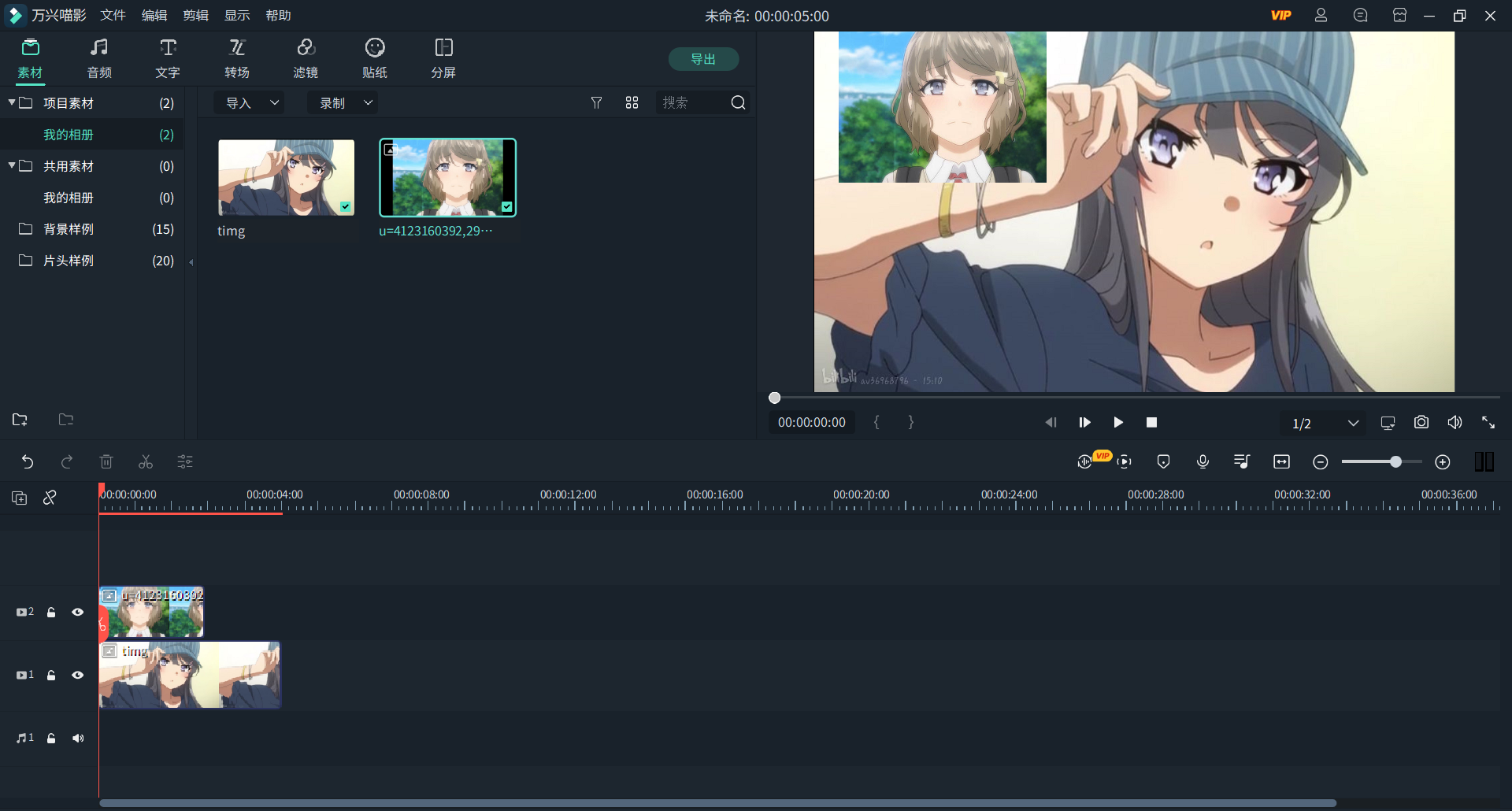
Task: Click the render preview icon
Action: pos(1125,462)
